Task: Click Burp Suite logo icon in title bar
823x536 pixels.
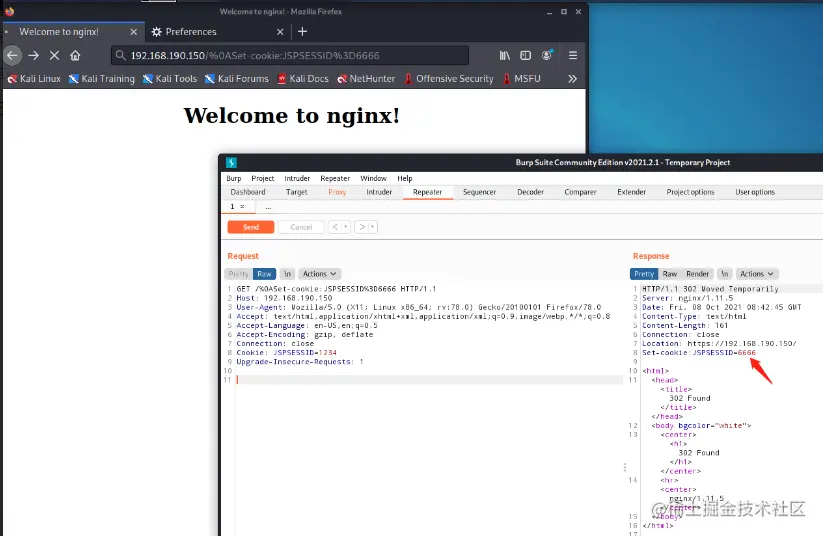Action: 231,163
